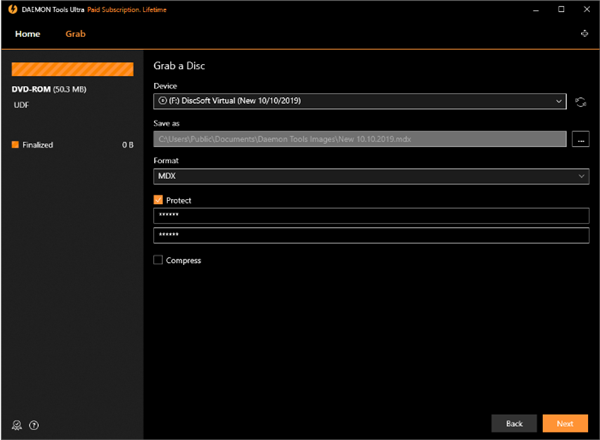
Task: Click the refresh devices icon
Action: click(x=580, y=102)
